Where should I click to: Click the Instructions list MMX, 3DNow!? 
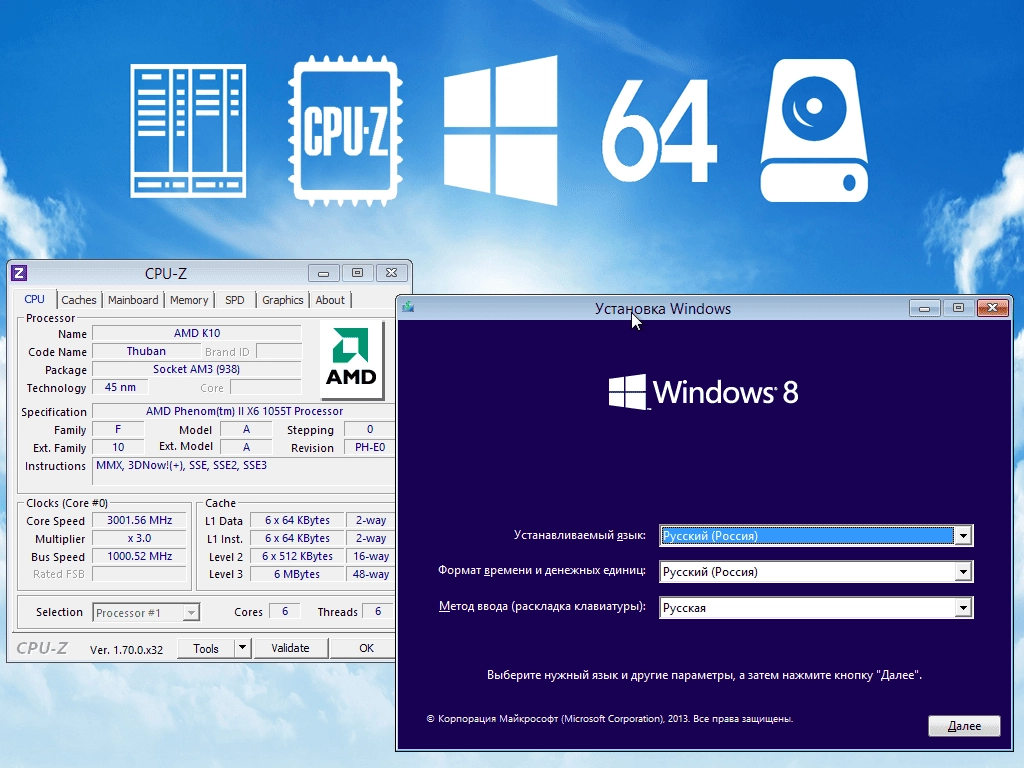click(x=244, y=471)
